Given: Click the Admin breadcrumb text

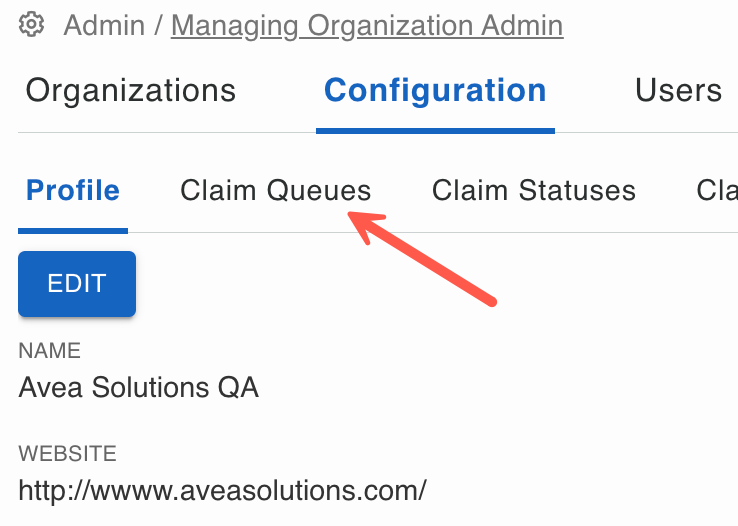Looking at the screenshot, I should (x=104, y=25).
